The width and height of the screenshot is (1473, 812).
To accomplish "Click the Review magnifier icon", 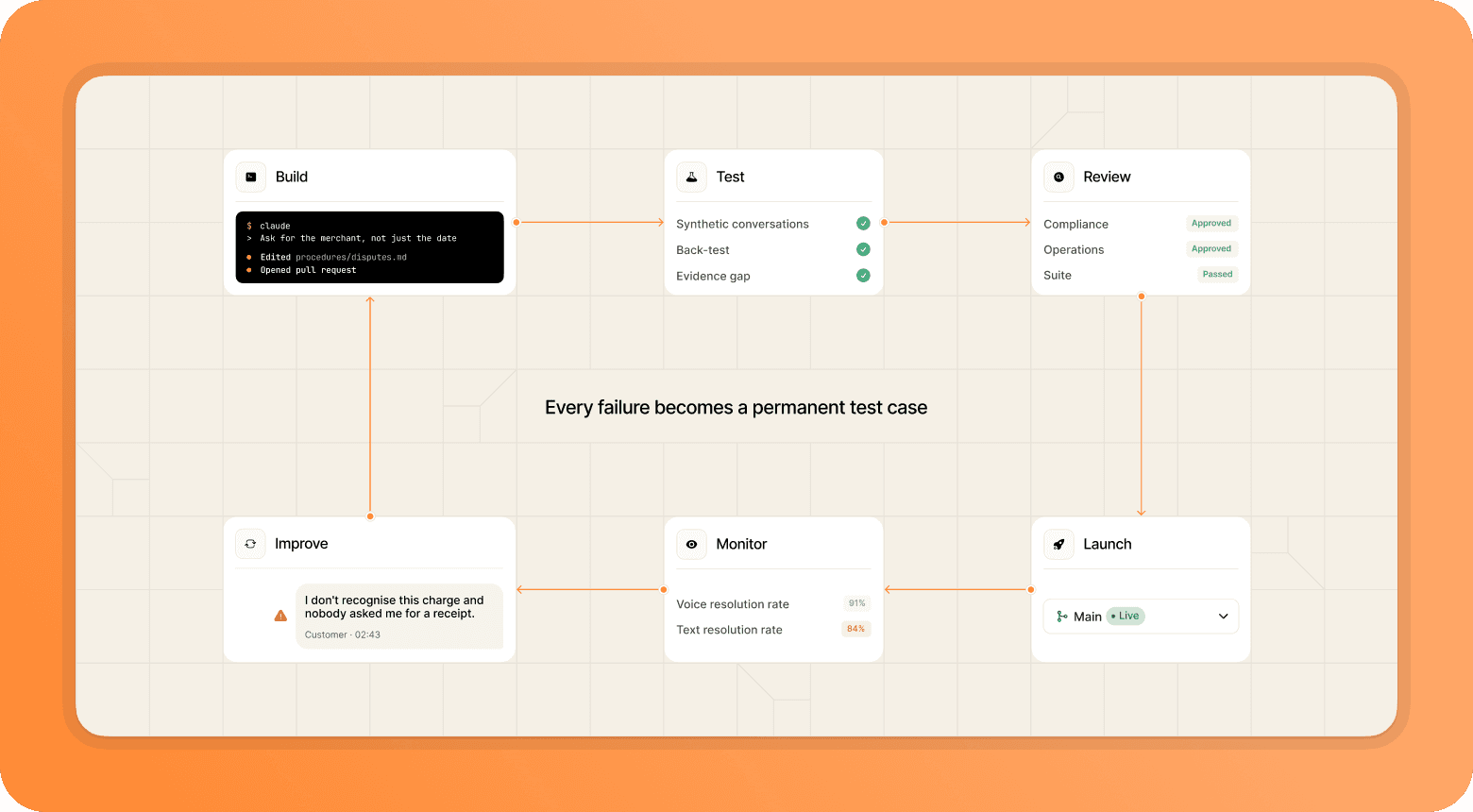I will (x=1058, y=177).
